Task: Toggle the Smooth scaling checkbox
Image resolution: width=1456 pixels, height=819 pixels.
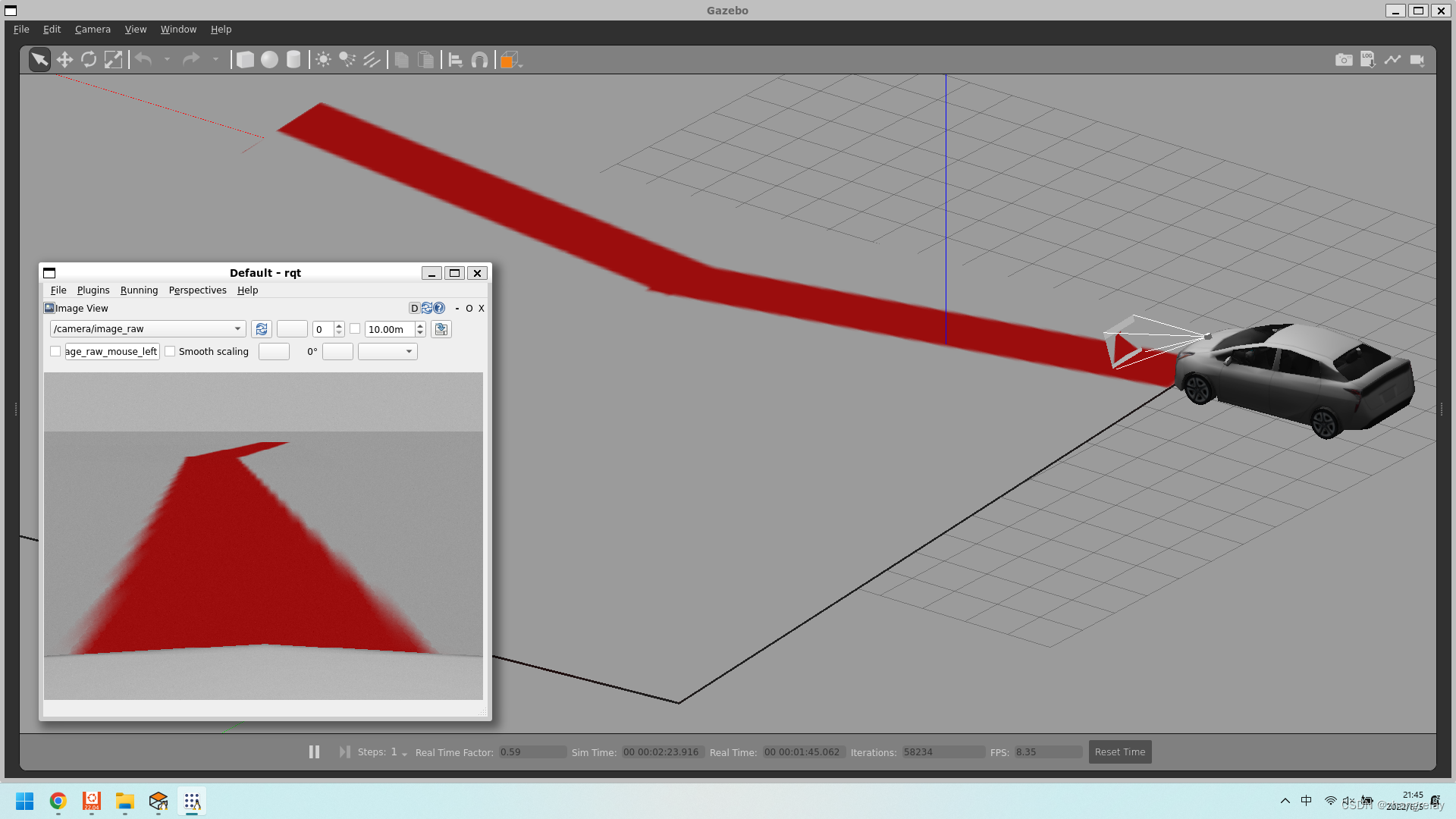Action: tap(171, 351)
